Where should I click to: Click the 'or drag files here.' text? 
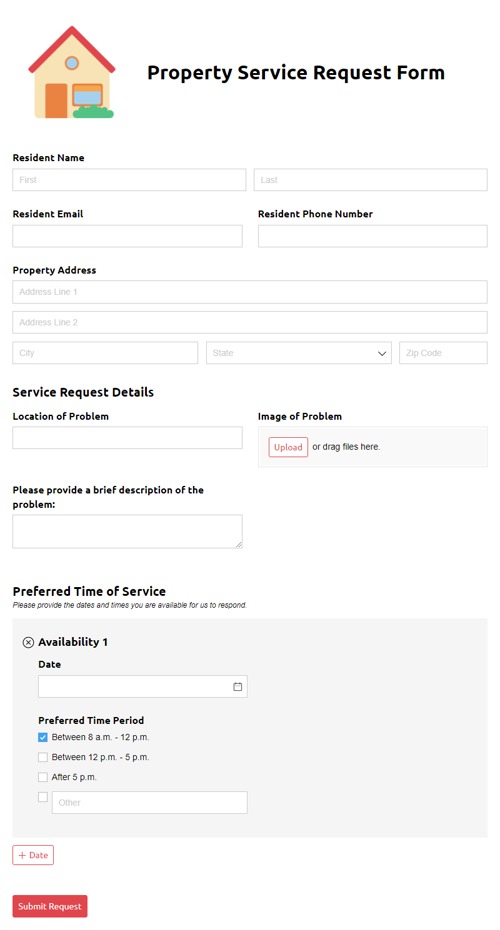(x=346, y=447)
